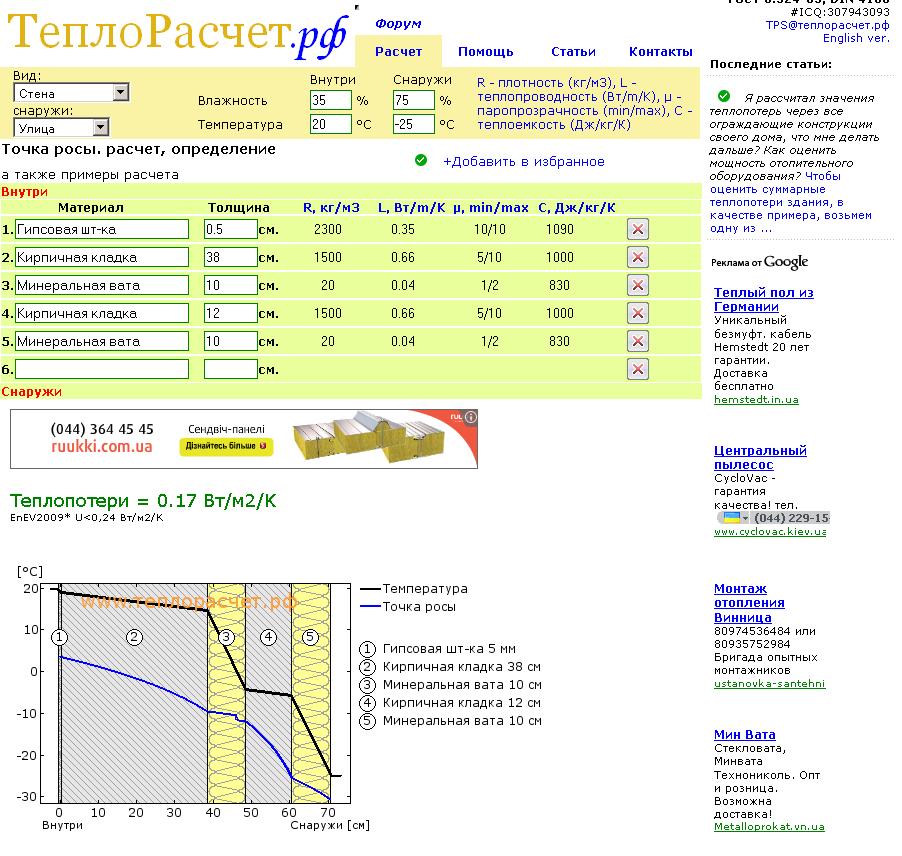Delete layer 2 Кирпичная кладка 38 см row
Viewport: 902px width, 856px height.
(637, 257)
